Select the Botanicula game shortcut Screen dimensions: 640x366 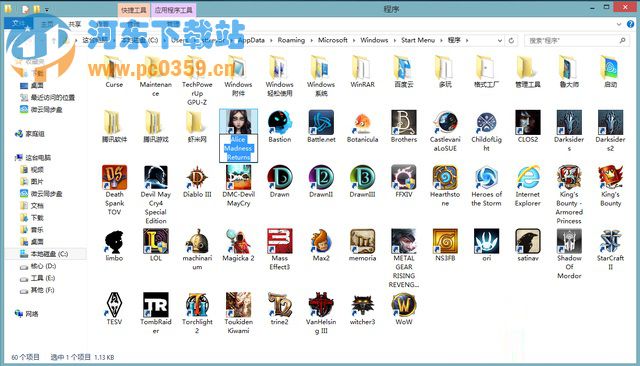(362, 122)
